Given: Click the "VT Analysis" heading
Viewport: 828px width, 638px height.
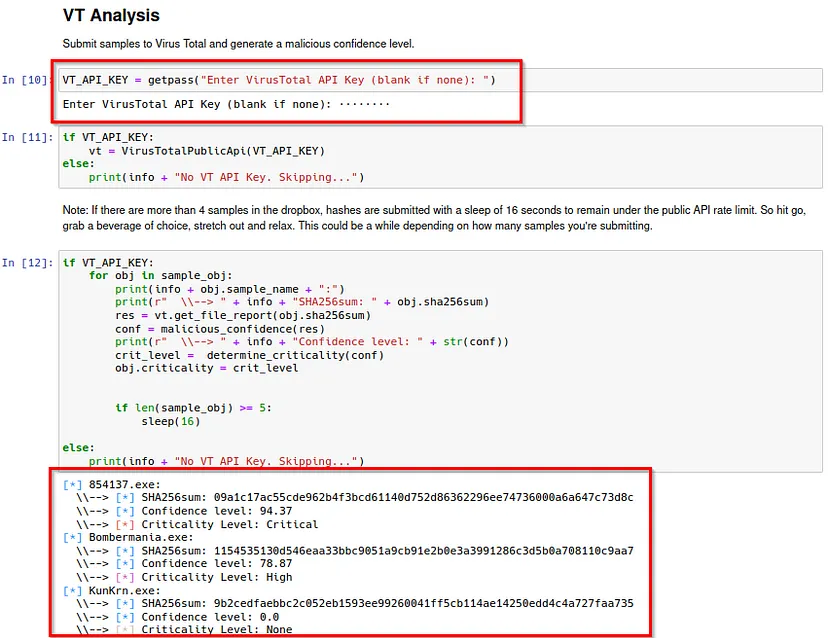Looking at the screenshot, I should point(111,16).
